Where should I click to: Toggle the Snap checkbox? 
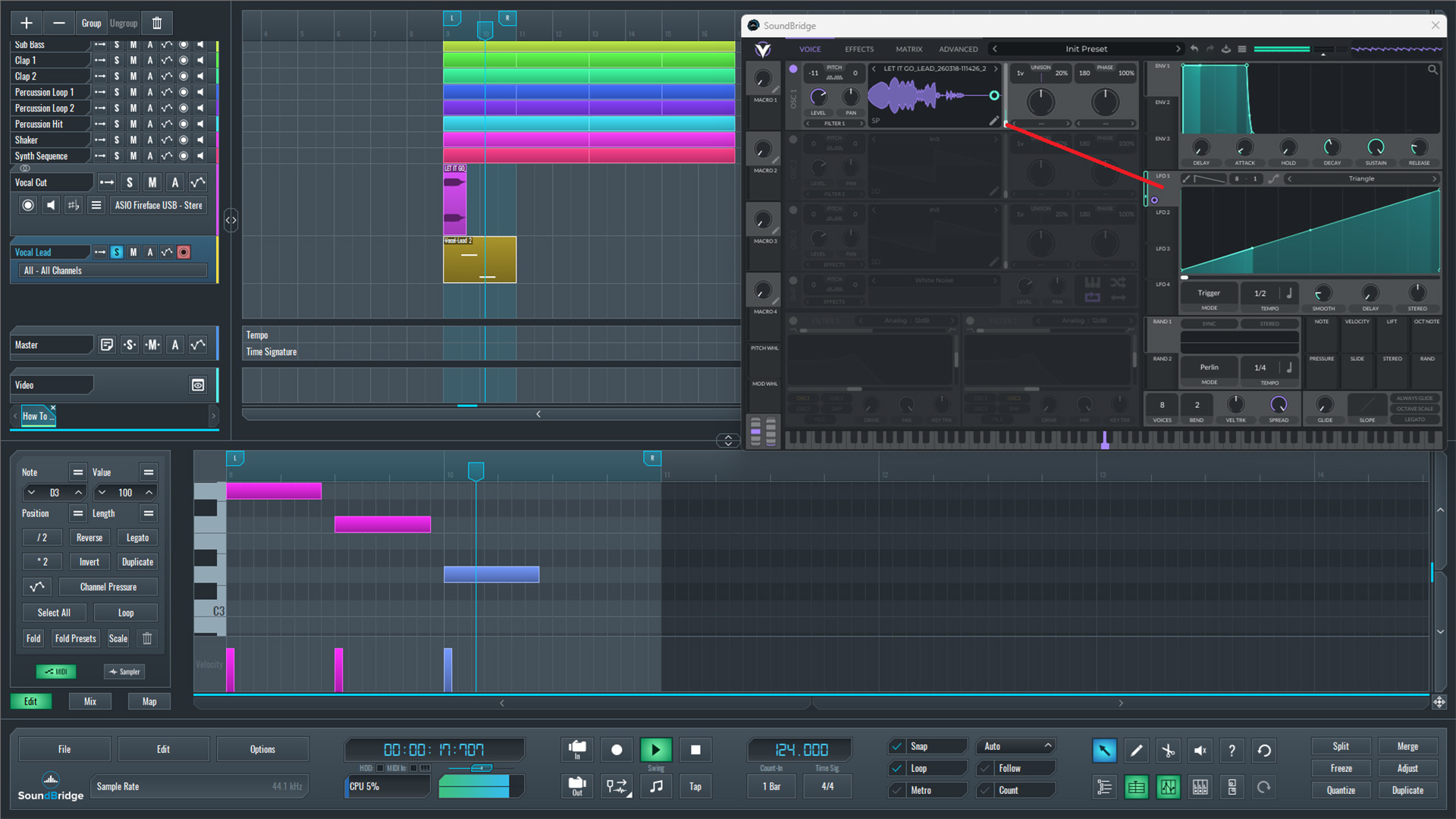click(897, 746)
